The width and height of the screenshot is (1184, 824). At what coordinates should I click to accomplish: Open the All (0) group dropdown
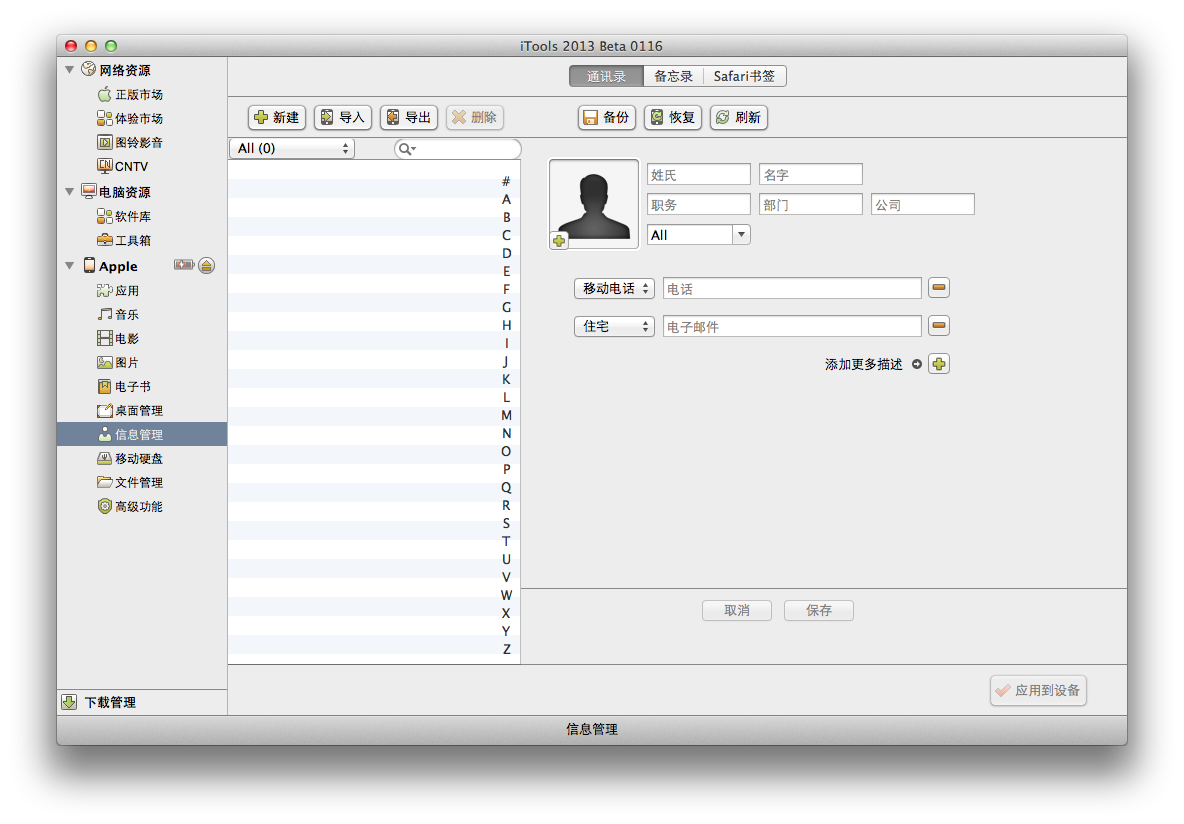(292, 148)
